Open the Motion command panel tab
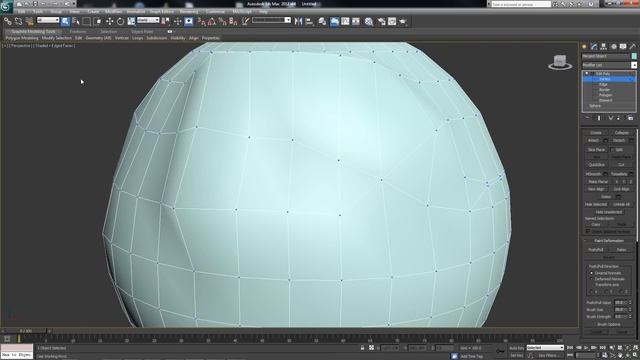This screenshot has height=360, width=640. pyautogui.click(x=613, y=47)
